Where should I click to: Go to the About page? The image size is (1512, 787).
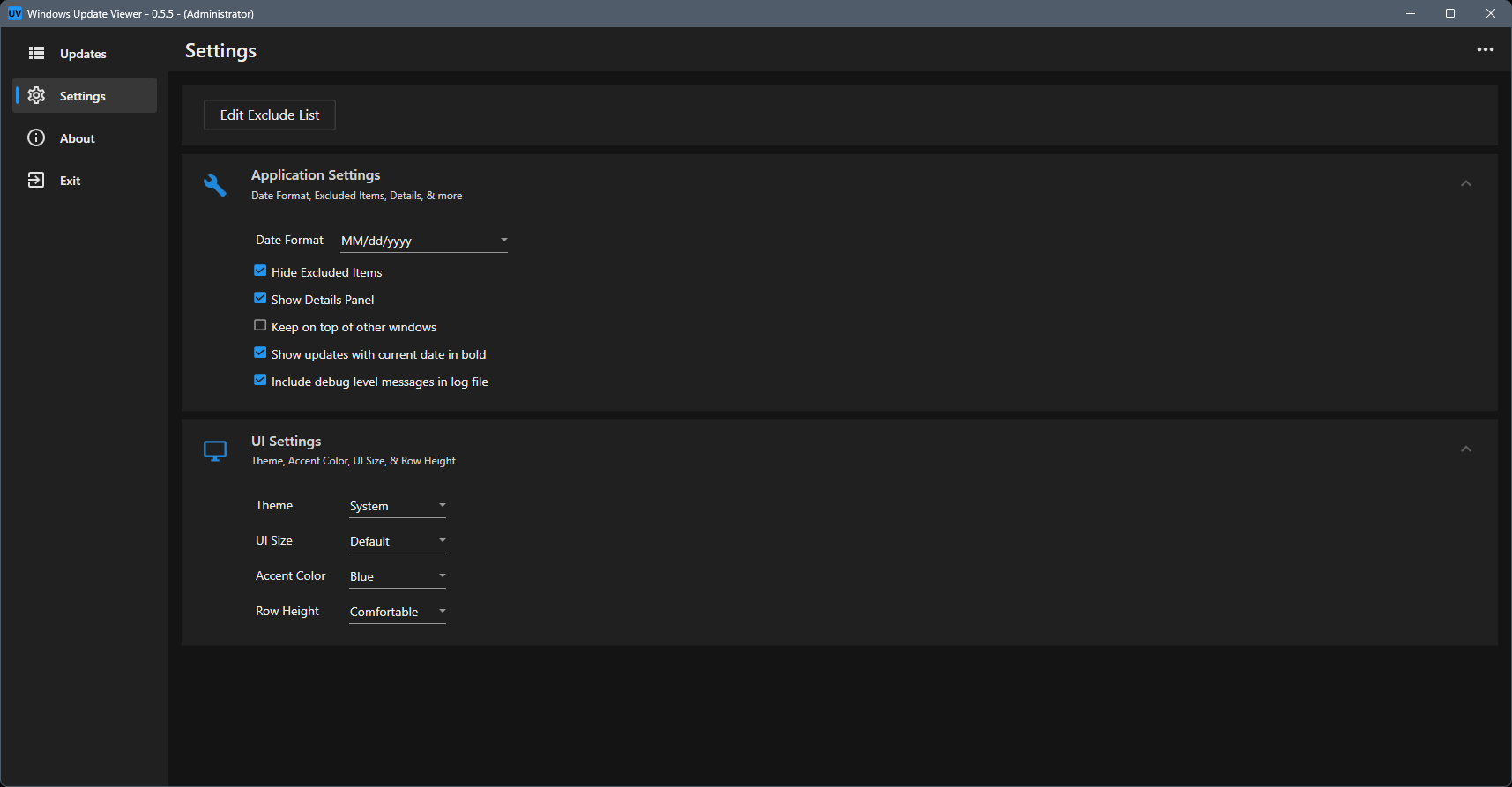pos(78,138)
